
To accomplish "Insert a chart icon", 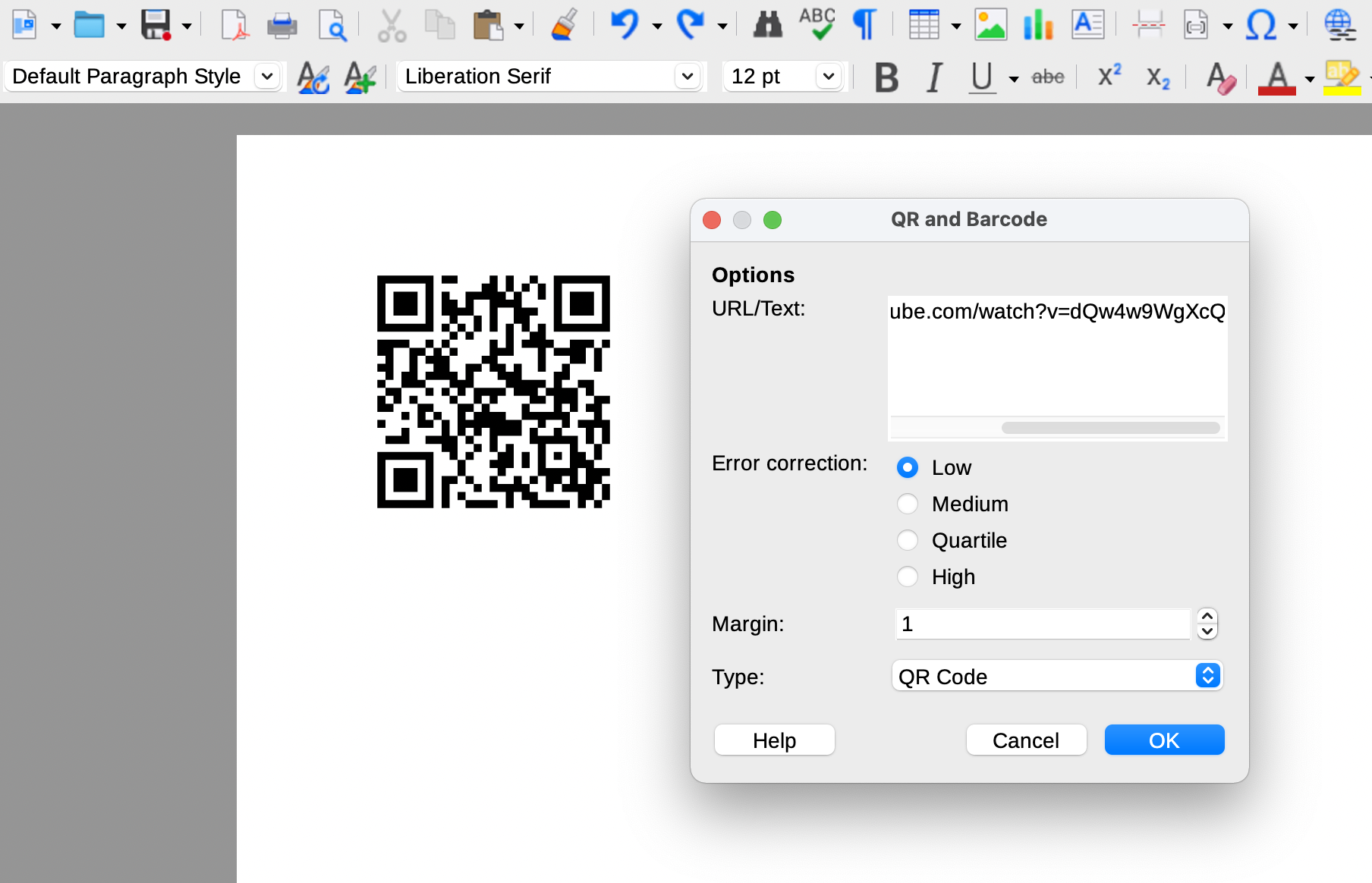I will click(x=1038, y=25).
